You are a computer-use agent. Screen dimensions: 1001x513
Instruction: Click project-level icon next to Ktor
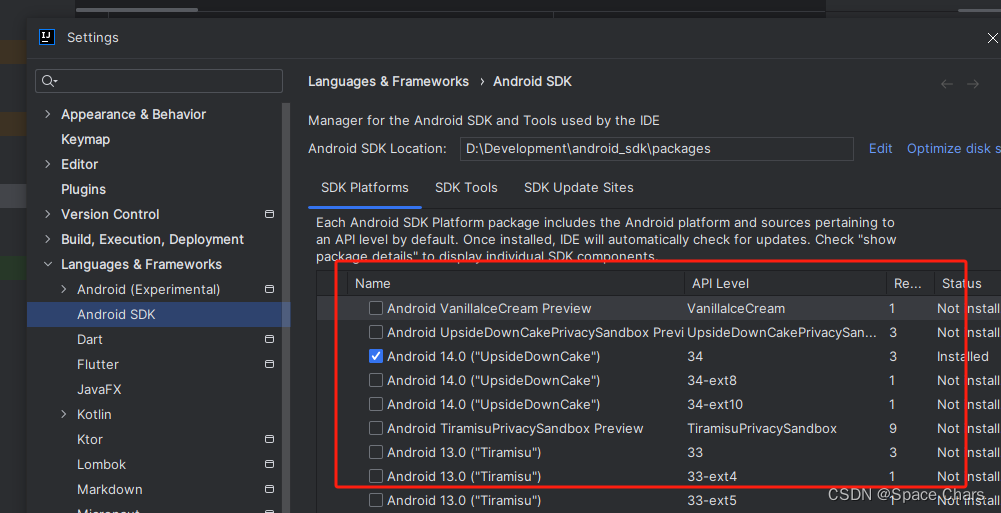[269, 439]
